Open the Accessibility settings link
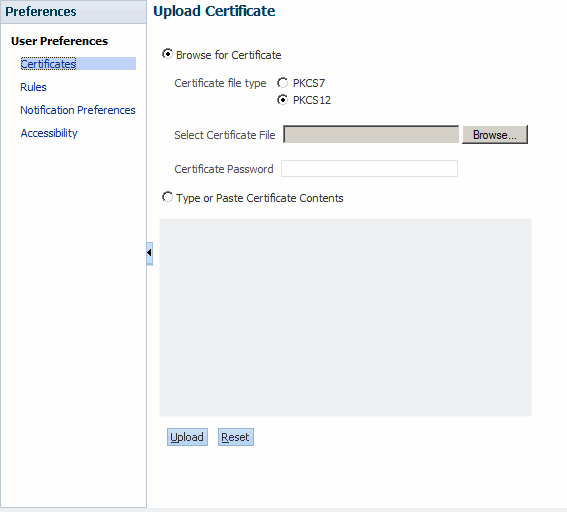Screen dimensions: 567x512 coord(49,133)
